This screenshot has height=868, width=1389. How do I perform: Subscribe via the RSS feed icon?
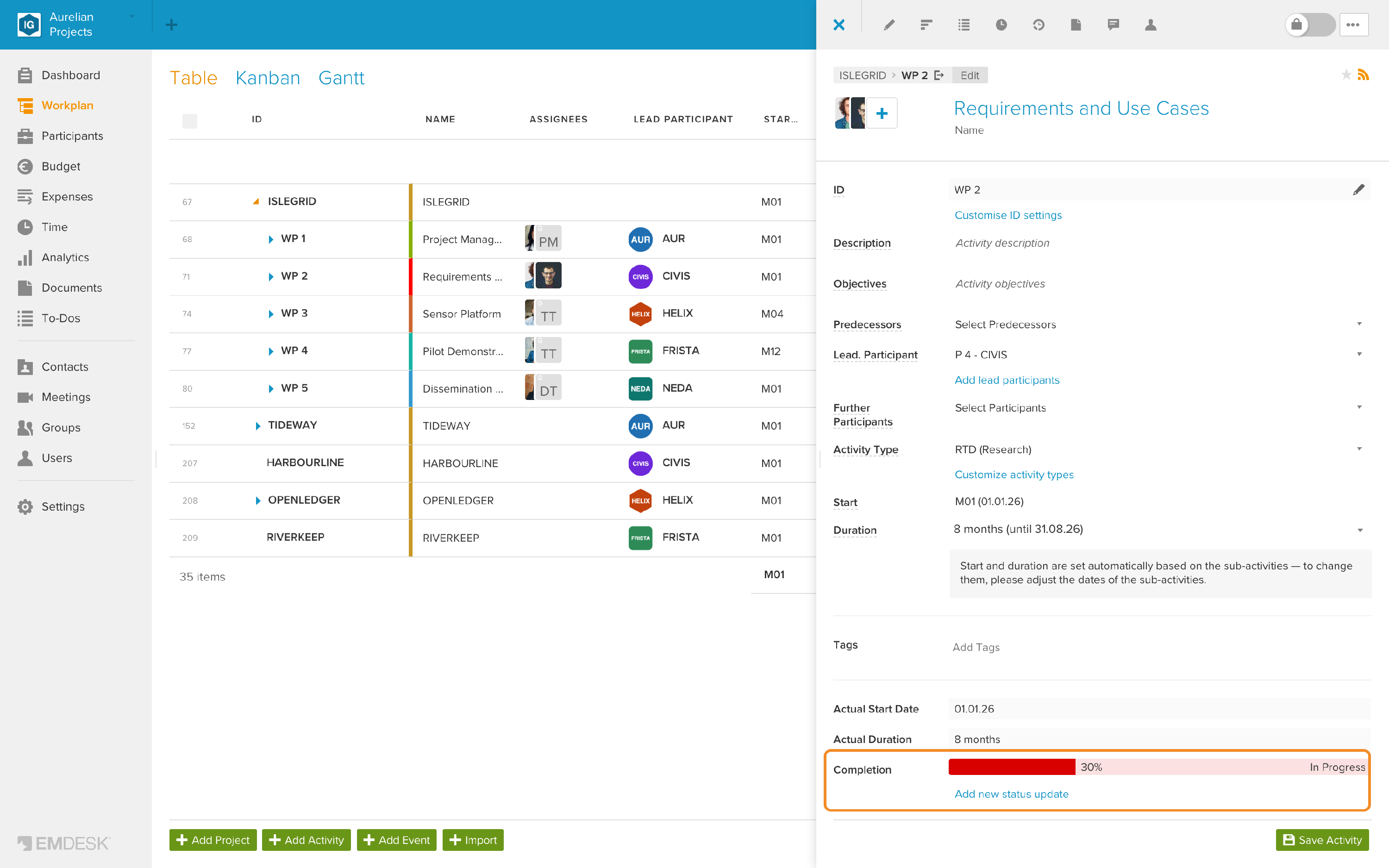1363,75
